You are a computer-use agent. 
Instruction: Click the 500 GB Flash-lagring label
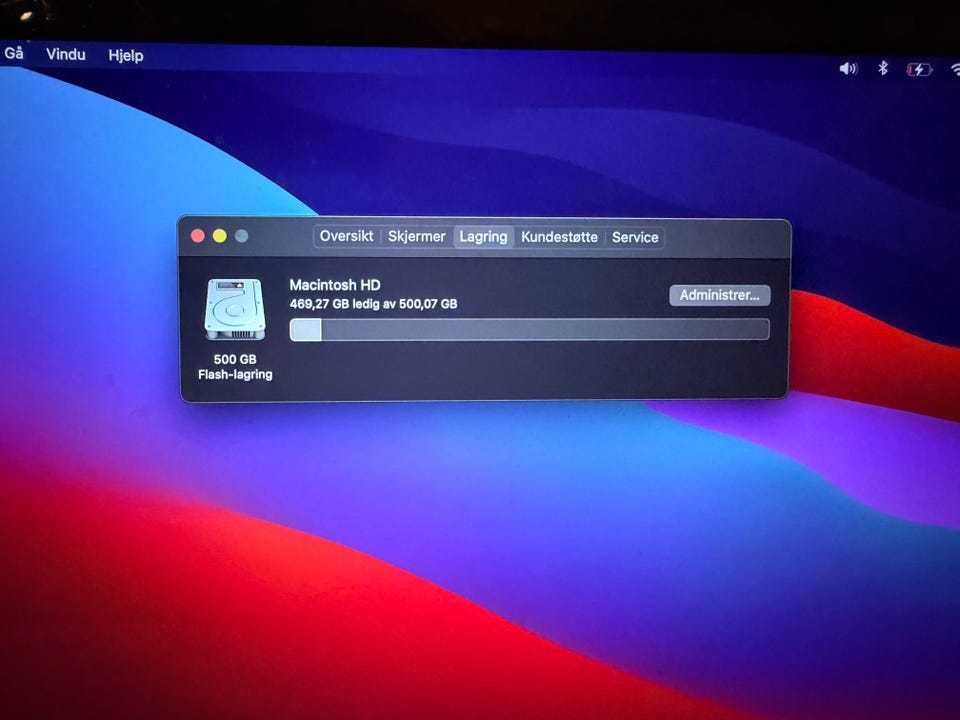(x=235, y=367)
